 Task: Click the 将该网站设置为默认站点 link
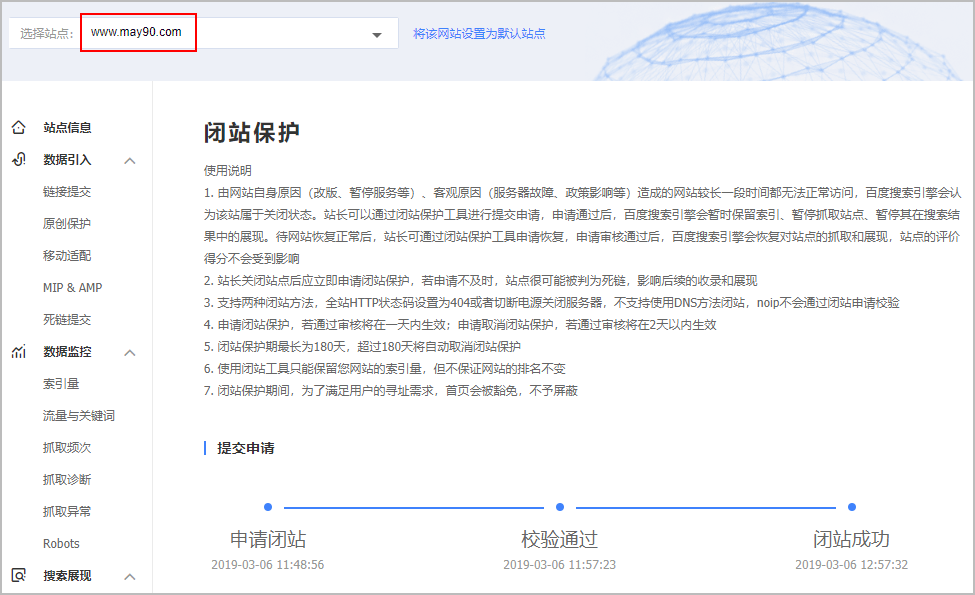[478, 32]
